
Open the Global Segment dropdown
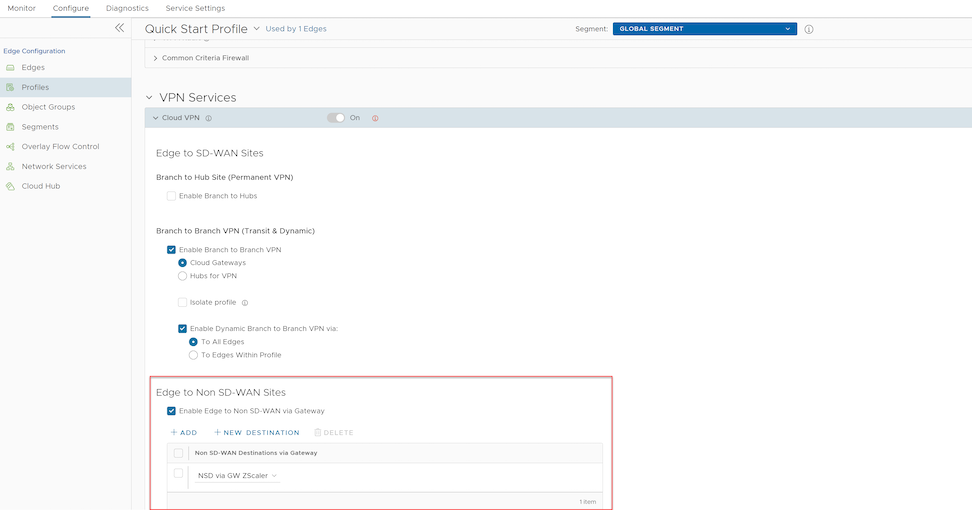coord(704,29)
